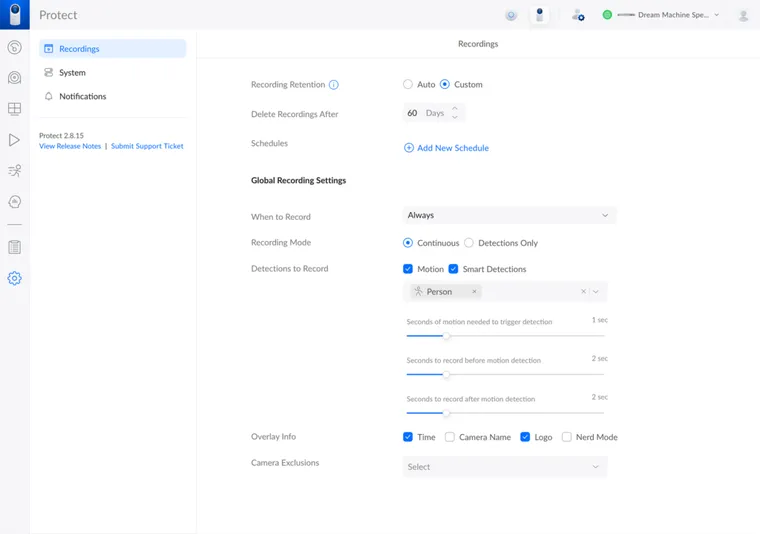
Task: Toggle the Time overlay checkbox
Action: click(408, 437)
